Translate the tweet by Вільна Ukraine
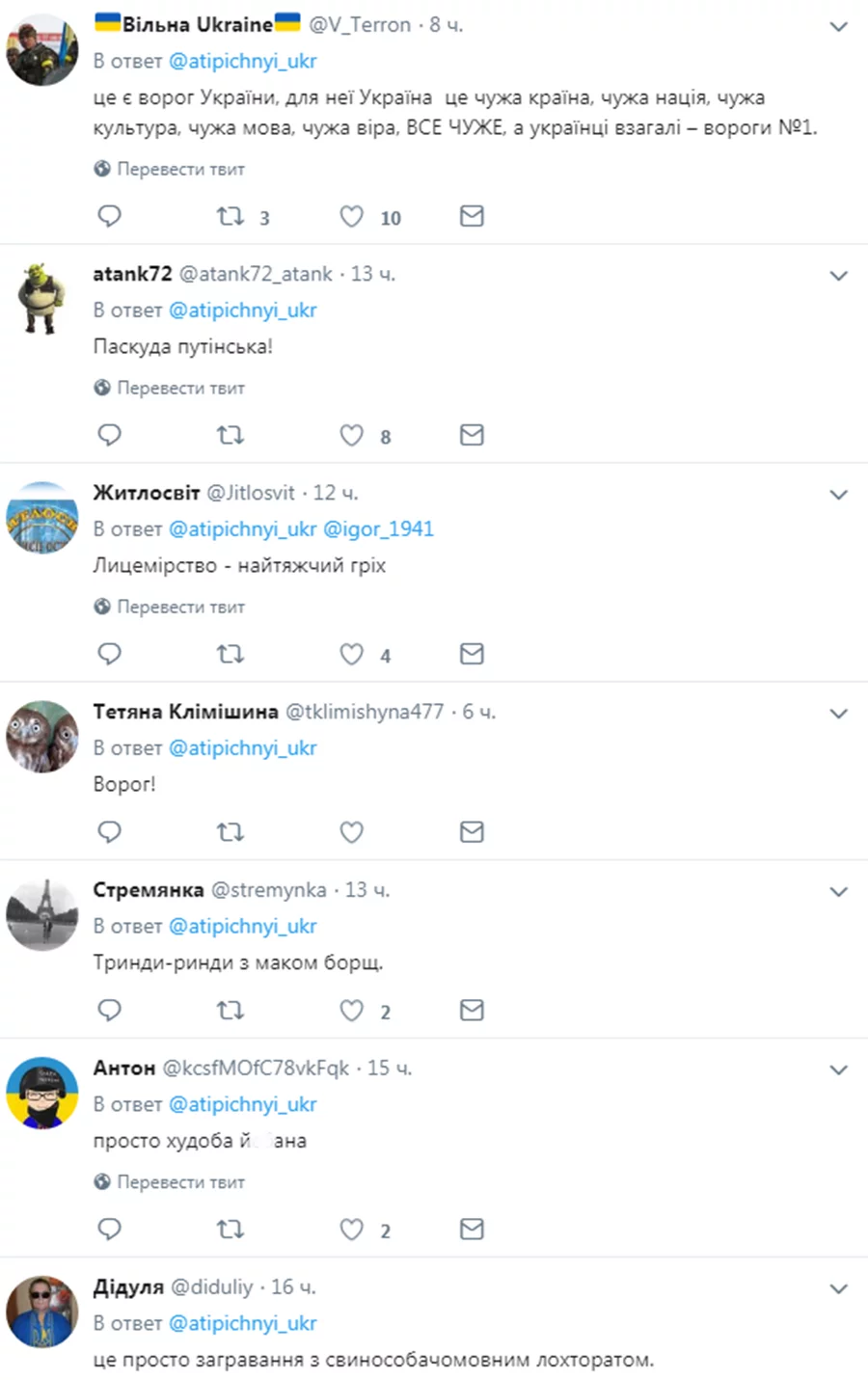868x1380 pixels. pos(170,169)
